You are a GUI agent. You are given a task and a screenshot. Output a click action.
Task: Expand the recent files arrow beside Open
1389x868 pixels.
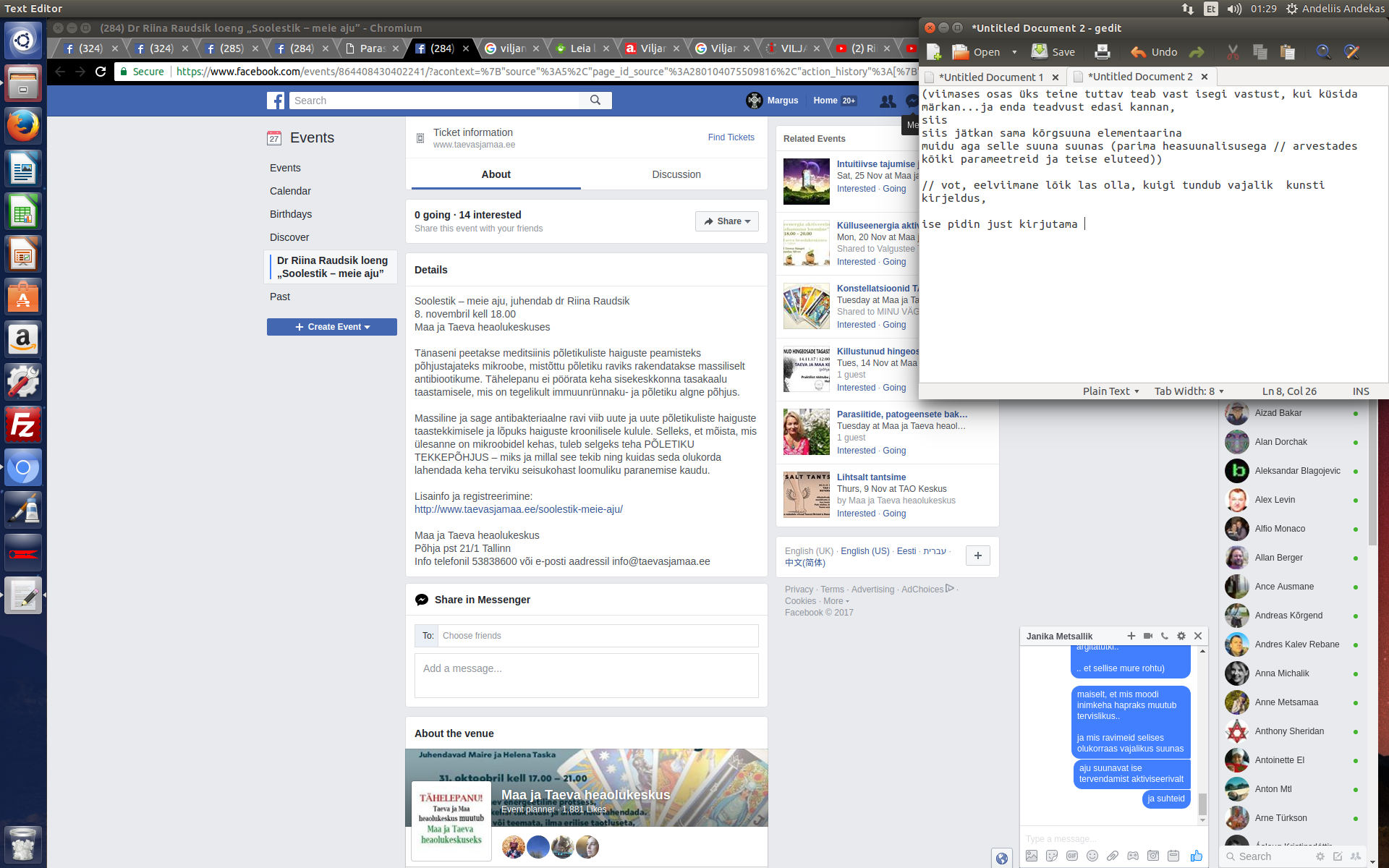[1014, 52]
